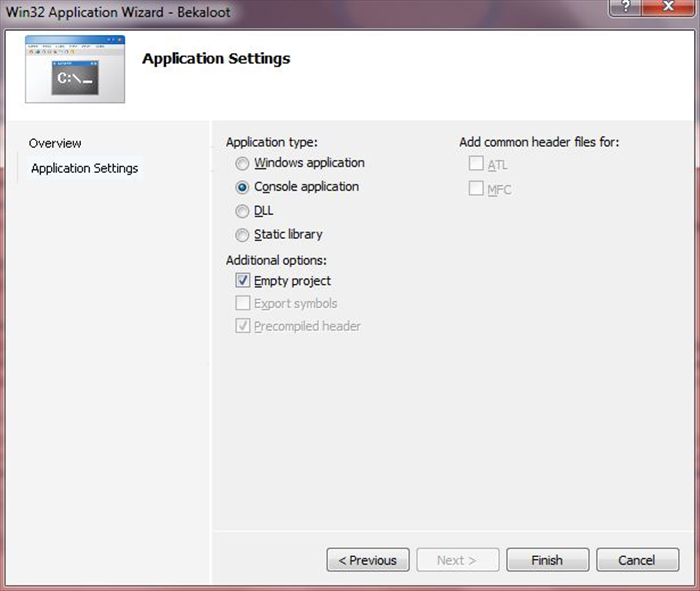The height and width of the screenshot is (591, 700).
Task: Click the 'Application type:' label
Action: [x=271, y=142]
